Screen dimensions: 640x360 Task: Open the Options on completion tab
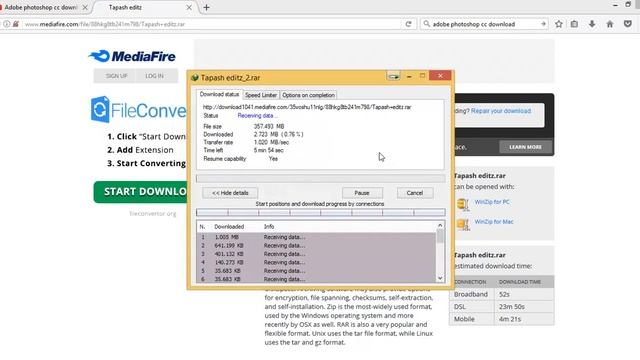308,95
